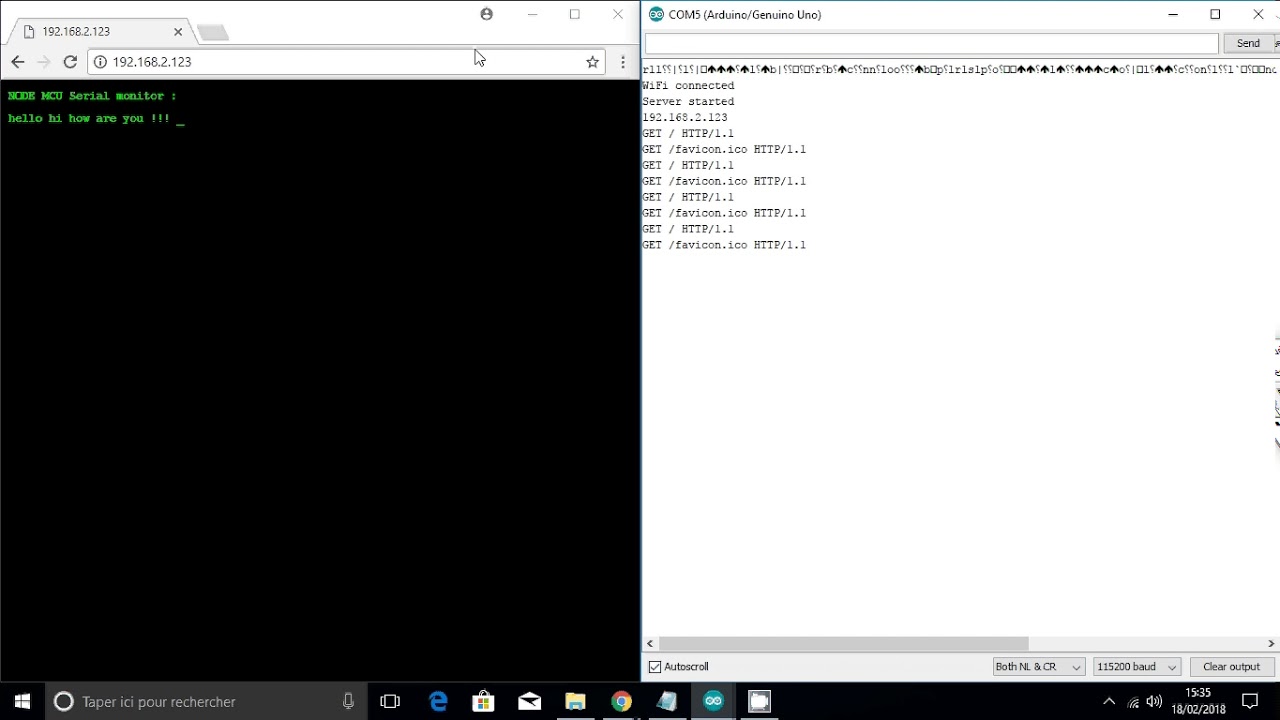
Task: Select the 'Server started' output line
Action: (688, 102)
